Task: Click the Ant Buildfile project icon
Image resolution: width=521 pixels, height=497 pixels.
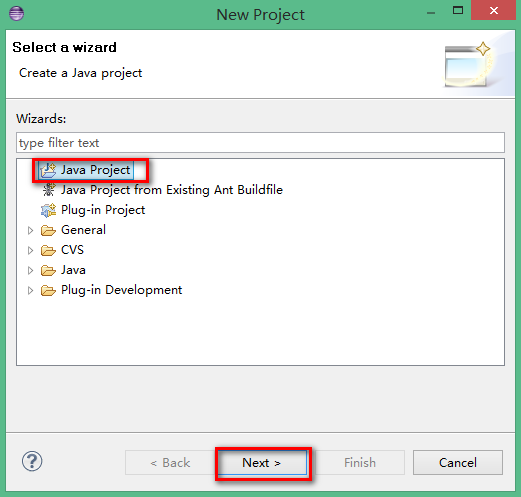Action: coord(49,190)
